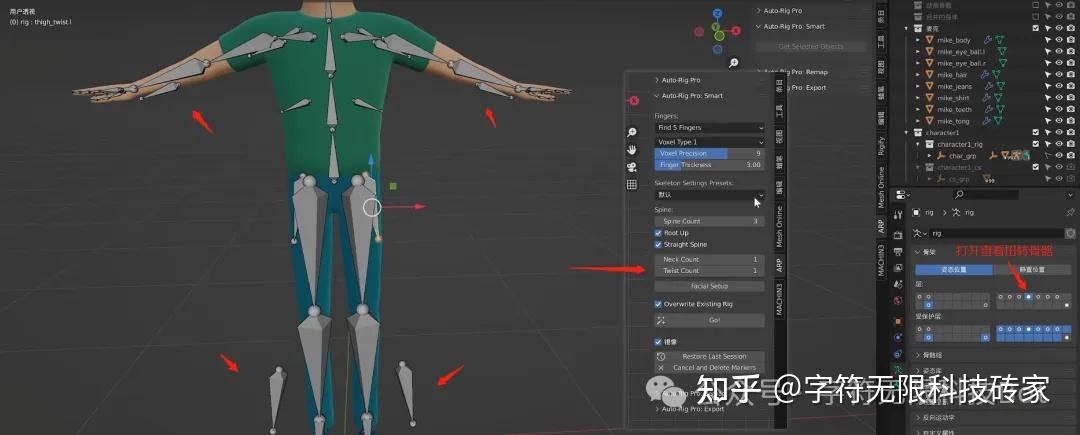
Task: Hide mike_body with its eye icon
Action: 1059,40
